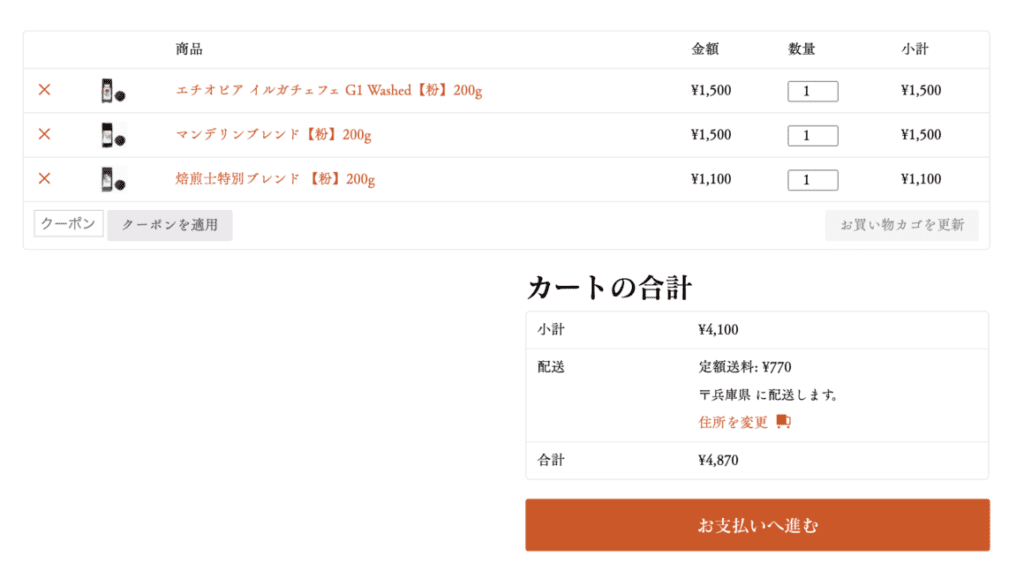Click the マンデリンブレンド product thumbnail
The height and width of the screenshot is (586, 1024).
(x=112, y=135)
